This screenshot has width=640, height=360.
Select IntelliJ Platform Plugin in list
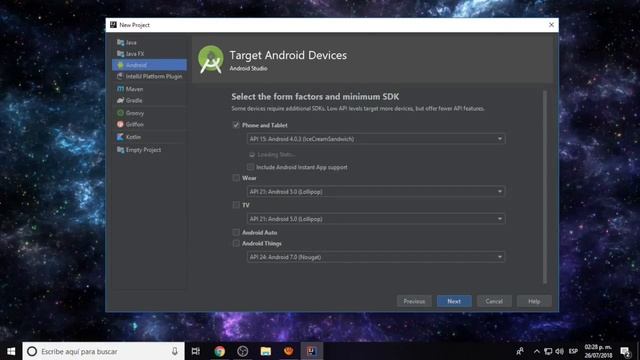pyautogui.click(x=149, y=76)
